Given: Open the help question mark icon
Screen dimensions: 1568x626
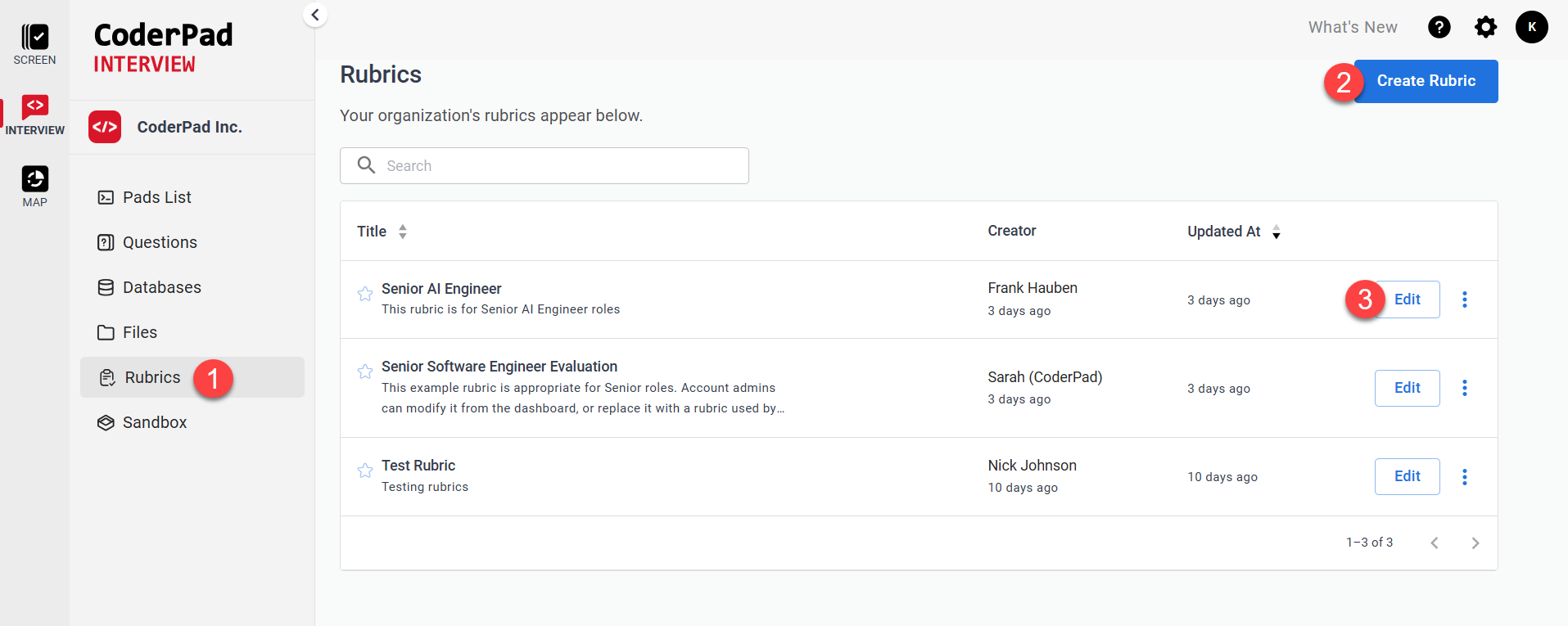Looking at the screenshot, I should 1439,28.
